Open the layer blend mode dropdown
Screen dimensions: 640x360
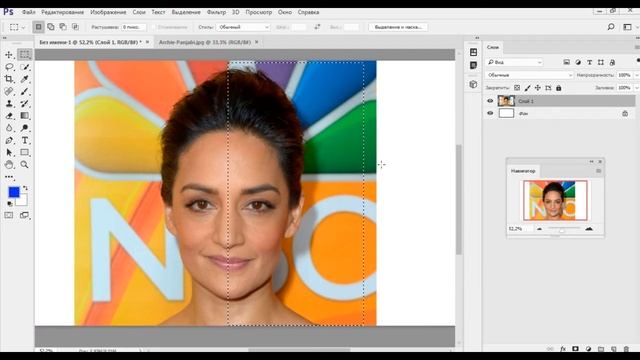[529, 75]
